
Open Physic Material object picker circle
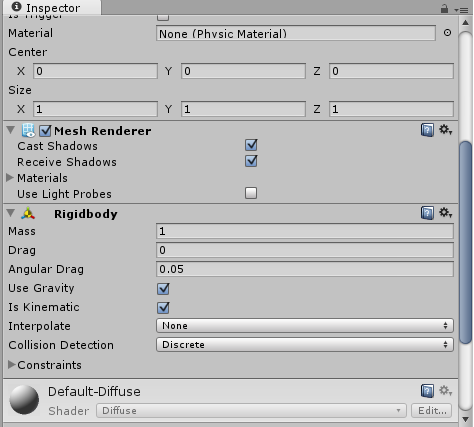point(447,33)
